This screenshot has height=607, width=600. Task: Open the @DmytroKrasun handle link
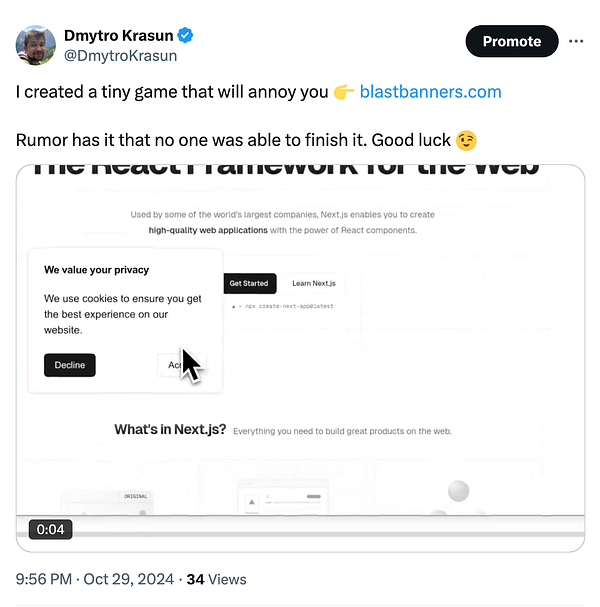[x=120, y=56]
